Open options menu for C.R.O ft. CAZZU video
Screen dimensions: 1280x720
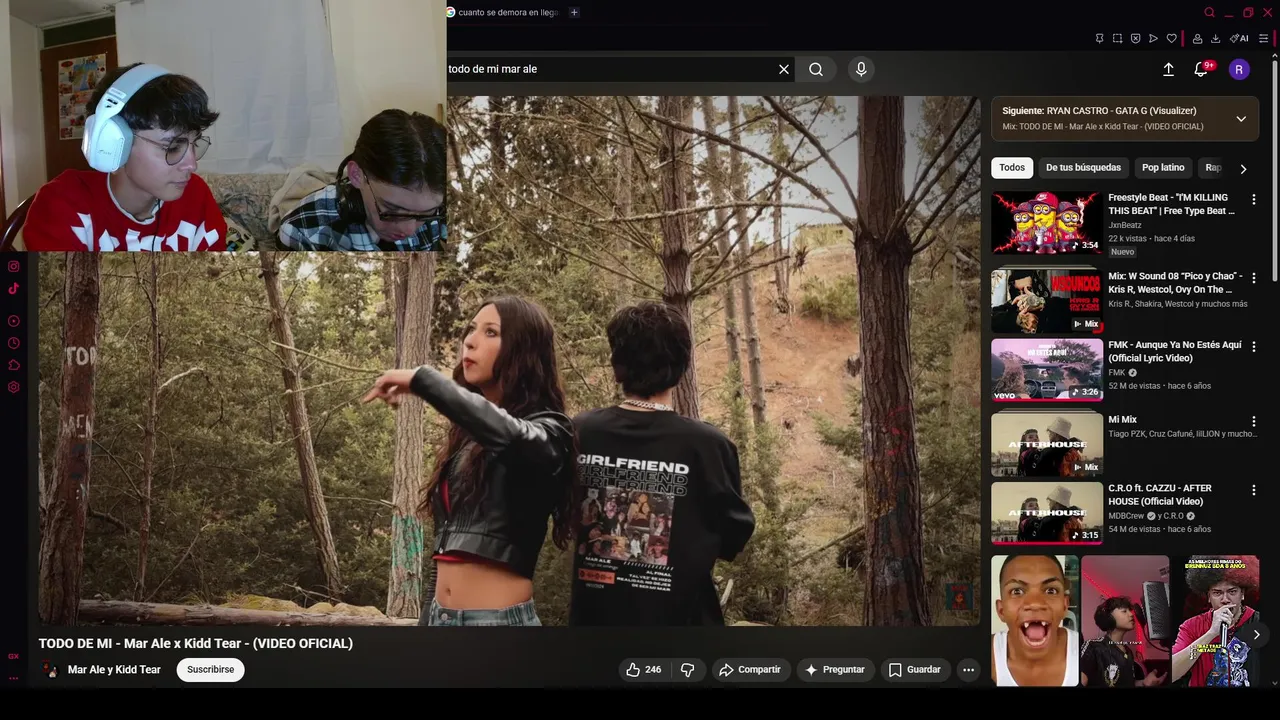1253,490
